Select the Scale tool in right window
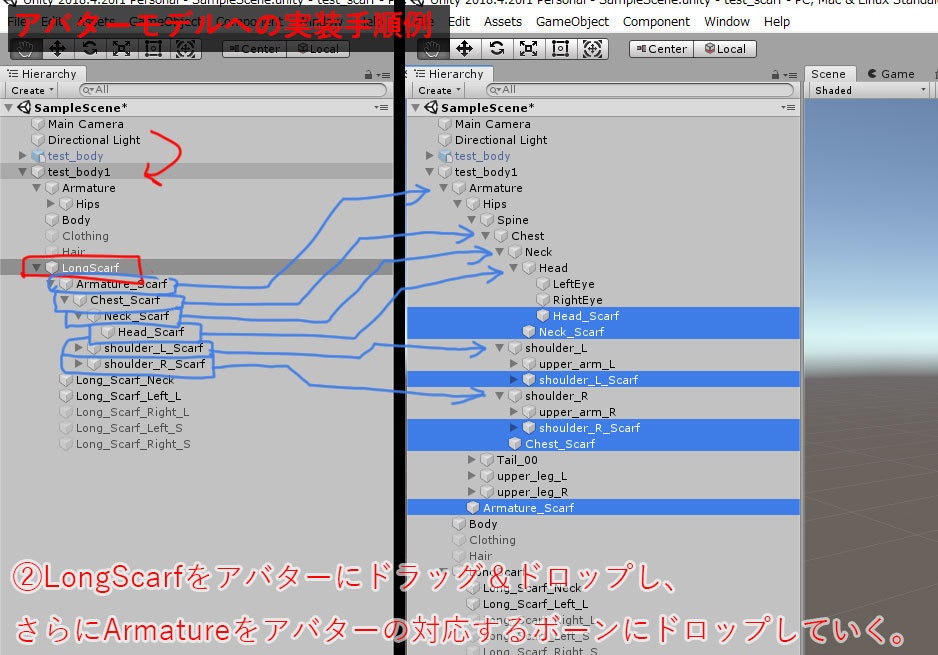Screen dimensions: 938x655 (x=528, y=48)
